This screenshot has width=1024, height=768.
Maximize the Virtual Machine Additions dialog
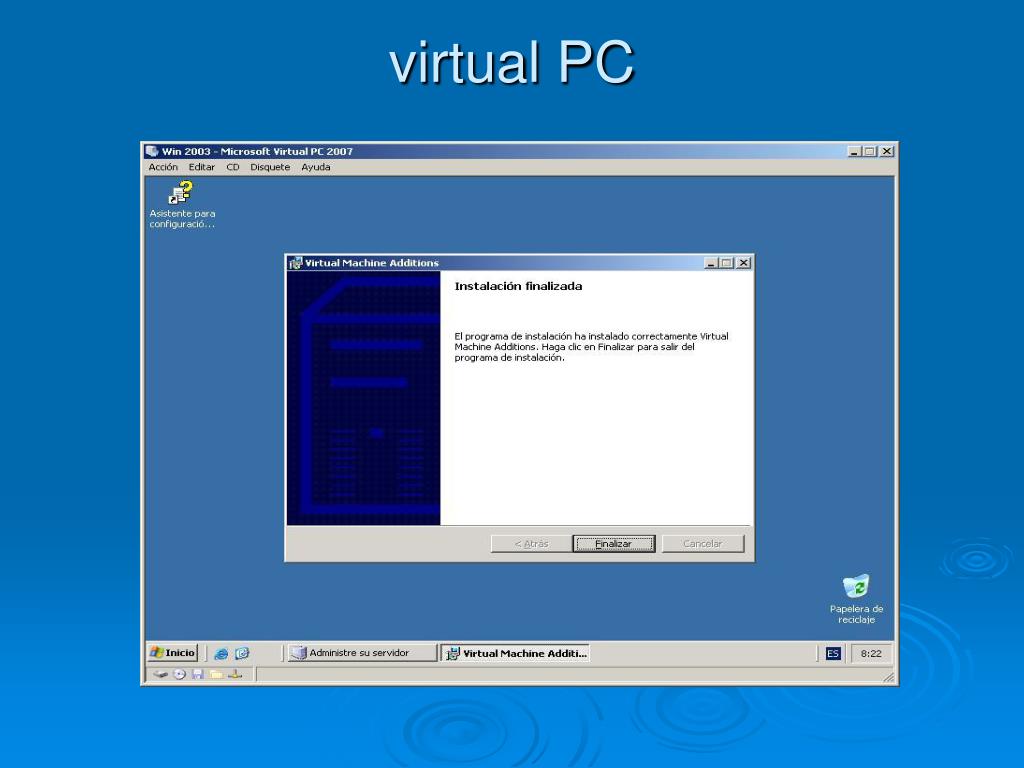(x=726, y=263)
